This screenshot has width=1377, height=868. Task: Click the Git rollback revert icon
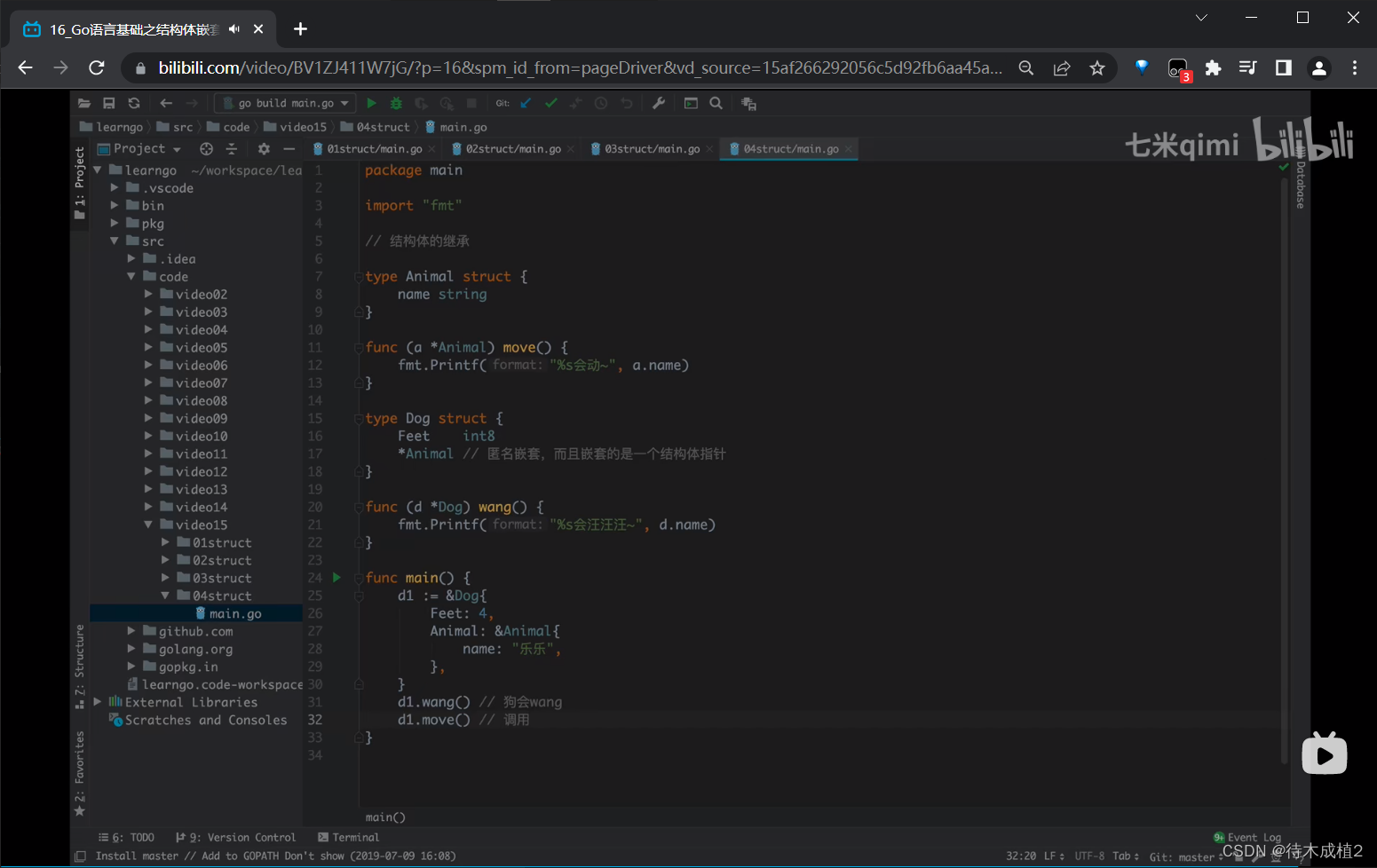[x=627, y=103]
